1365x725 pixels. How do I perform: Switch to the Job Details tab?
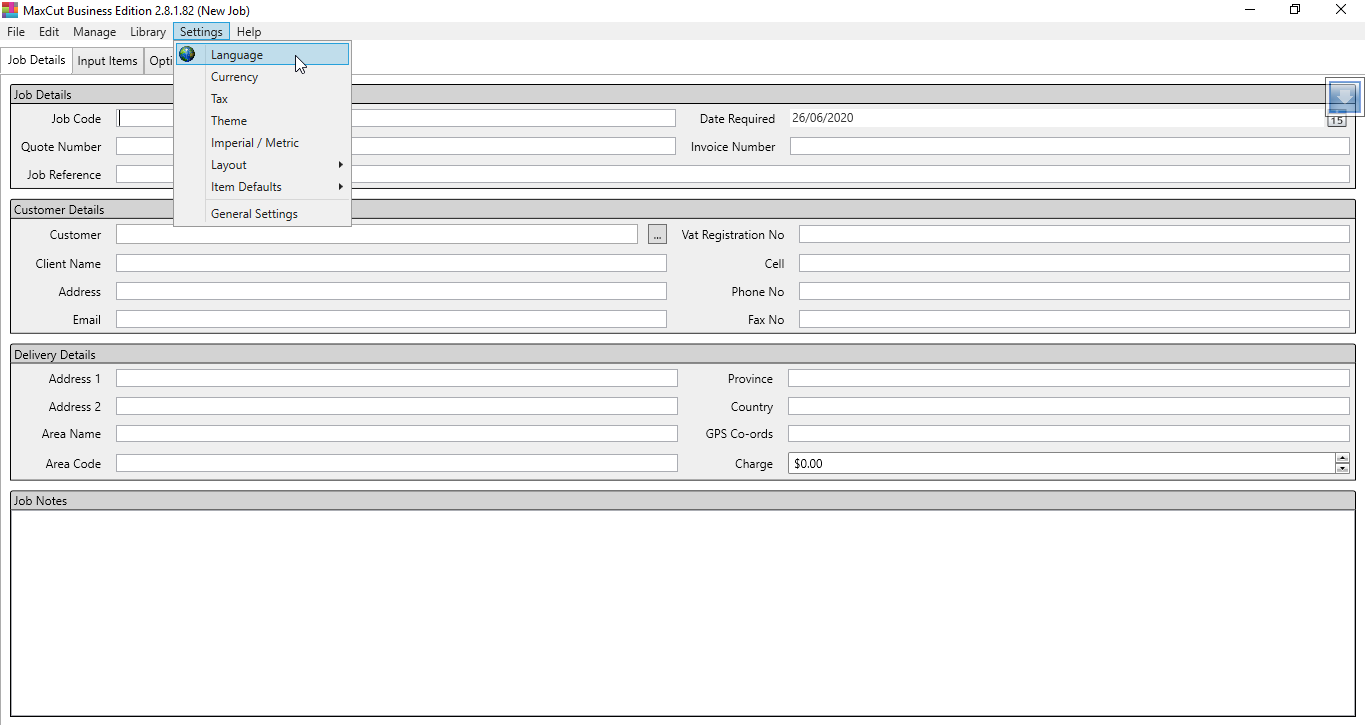point(37,60)
